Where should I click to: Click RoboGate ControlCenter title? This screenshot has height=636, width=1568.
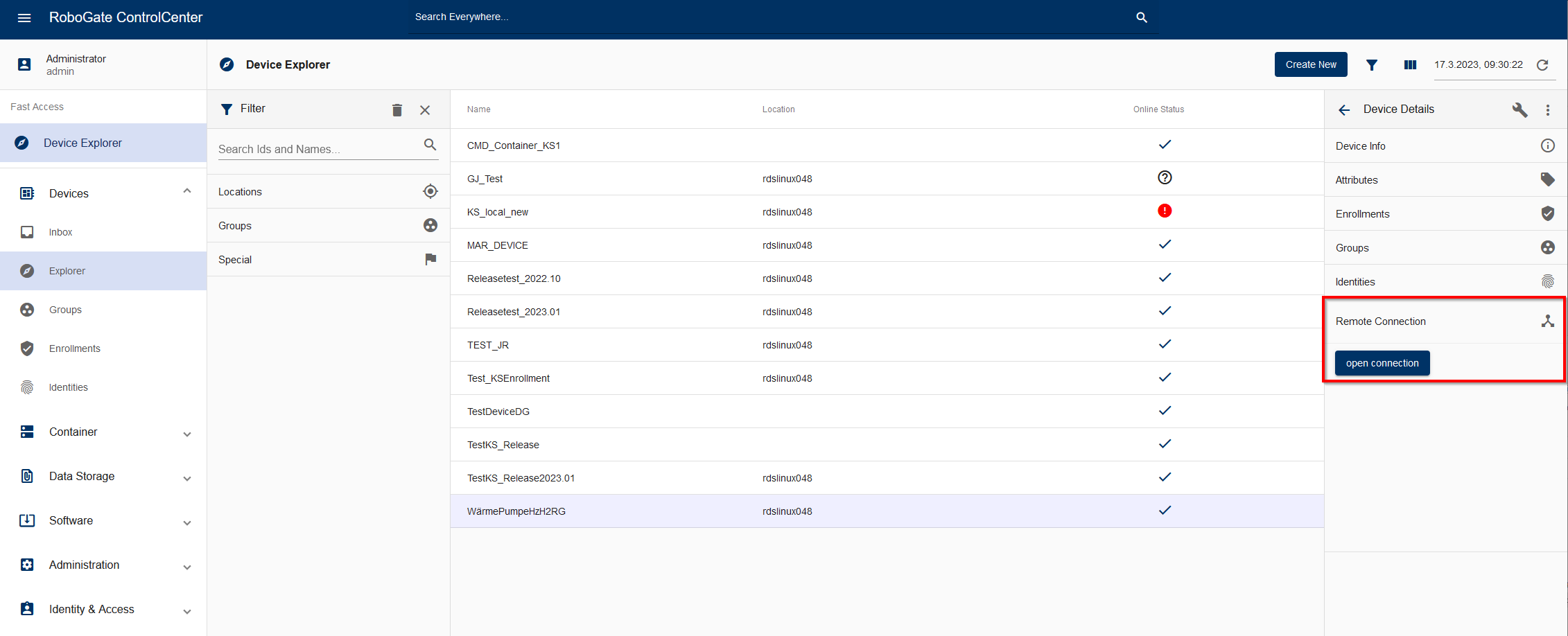[125, 17]
